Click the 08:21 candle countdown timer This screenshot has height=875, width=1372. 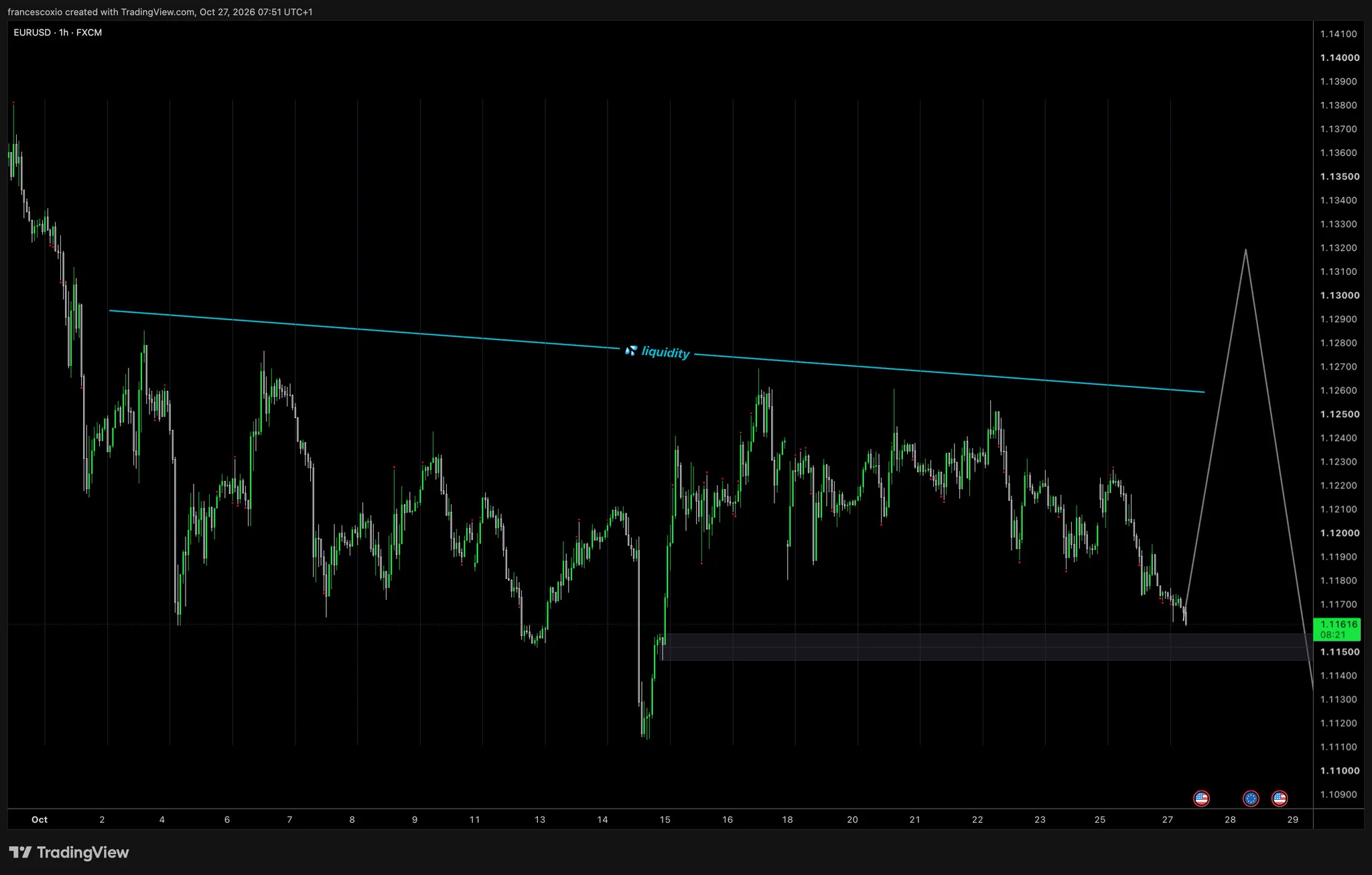(x=1333, y=634)
